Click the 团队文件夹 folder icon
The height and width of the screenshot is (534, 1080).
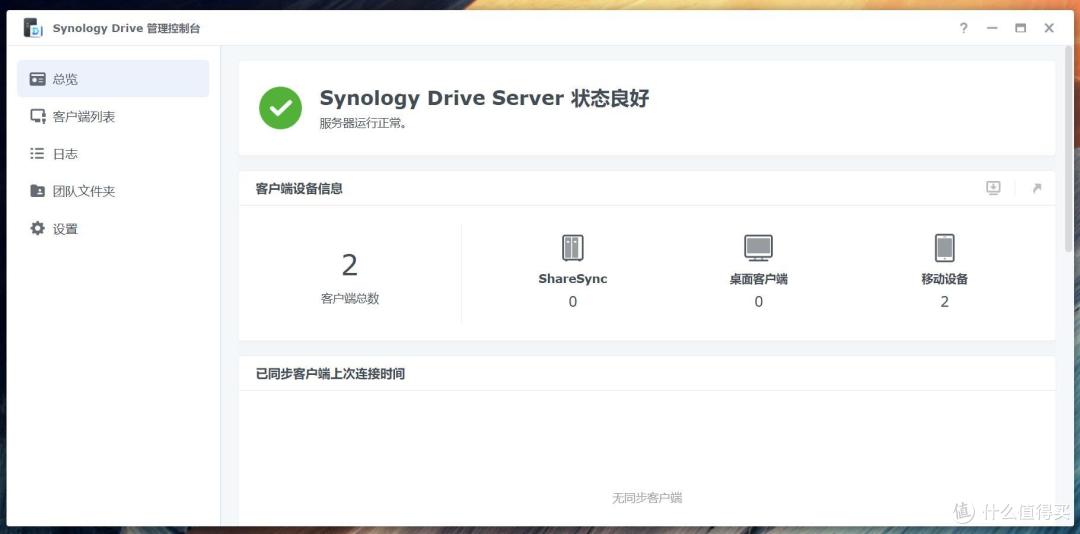point(37,191)
